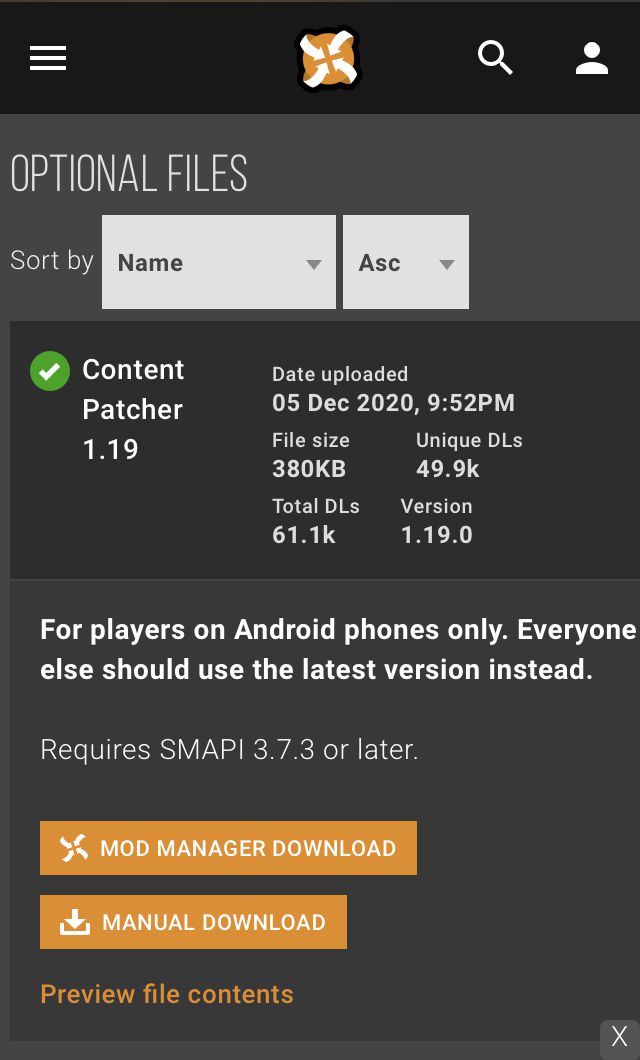Click the download arrow icon on Manual Download
The height and width of the screenshot is (1060, 640).
coord(74,923)
